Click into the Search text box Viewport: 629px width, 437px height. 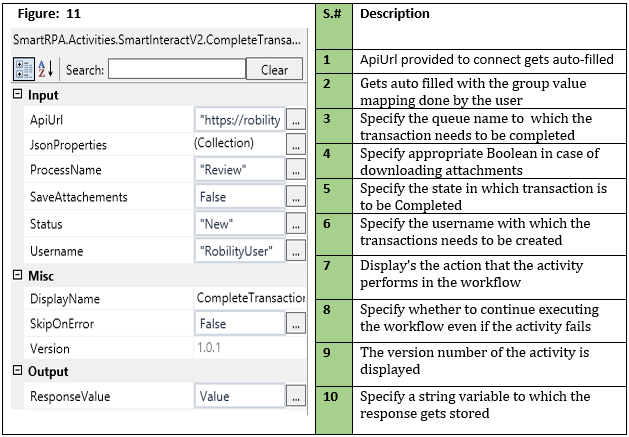pos(176,70)
